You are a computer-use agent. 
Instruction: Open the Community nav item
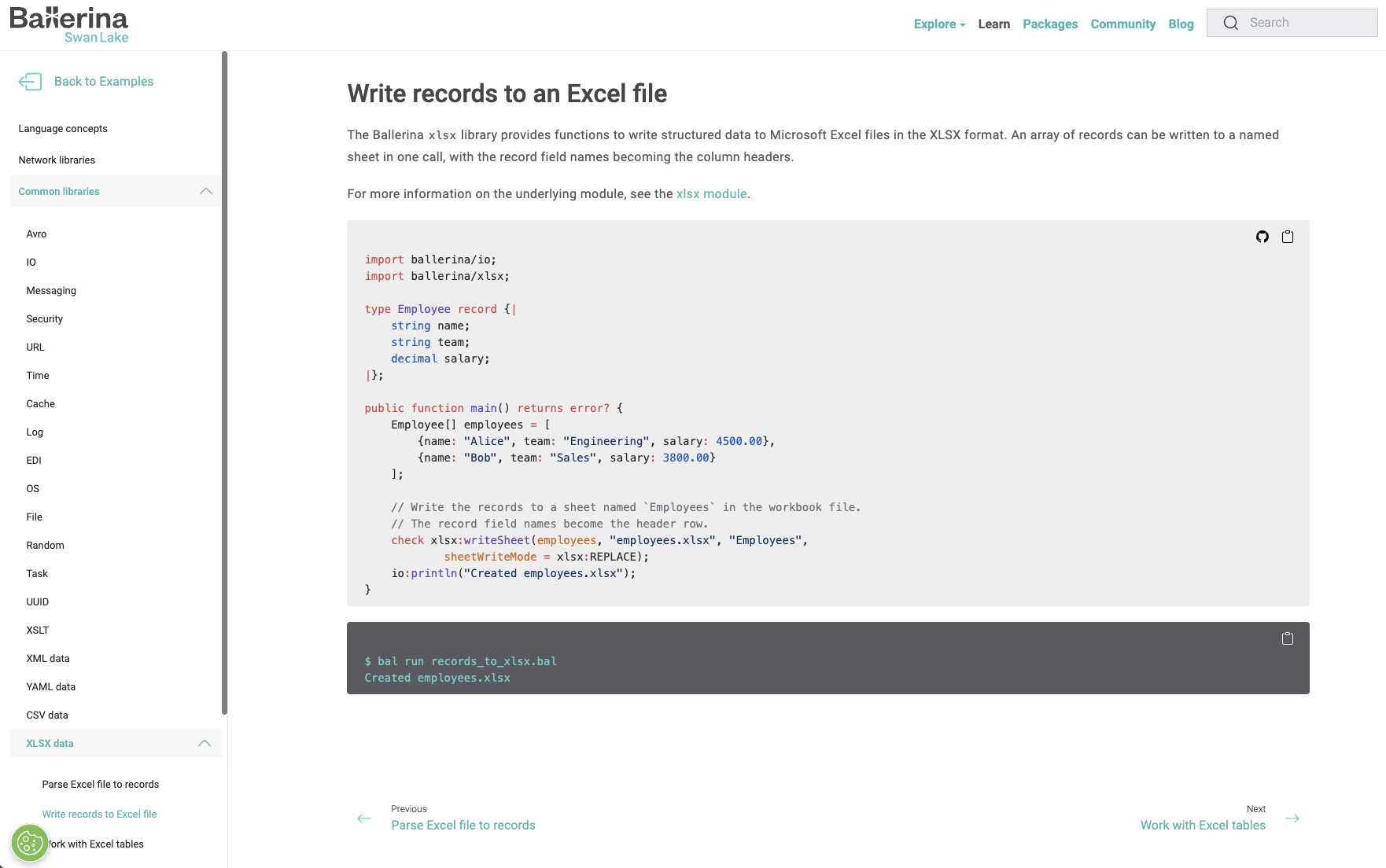1123,24
